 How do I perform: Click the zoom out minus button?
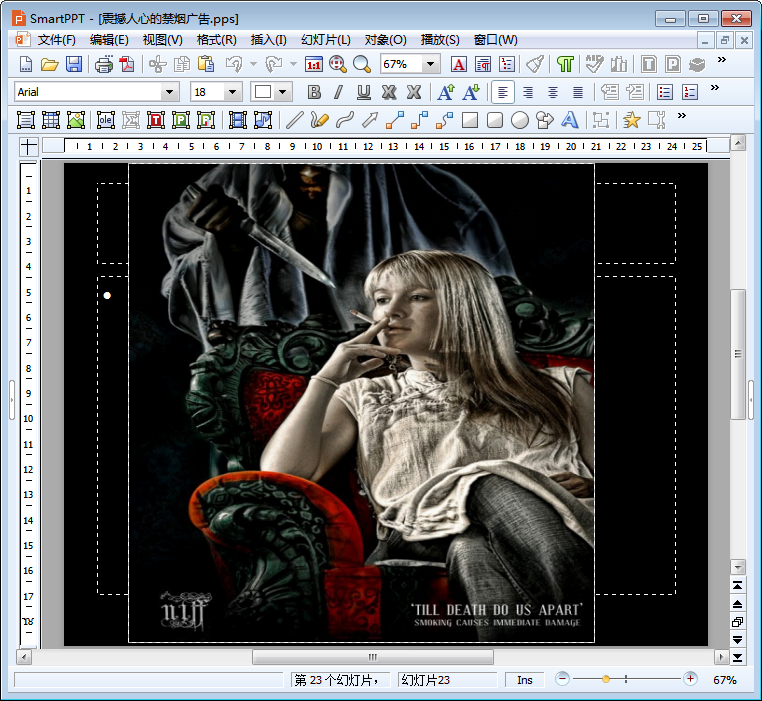[x=562, y=679]
